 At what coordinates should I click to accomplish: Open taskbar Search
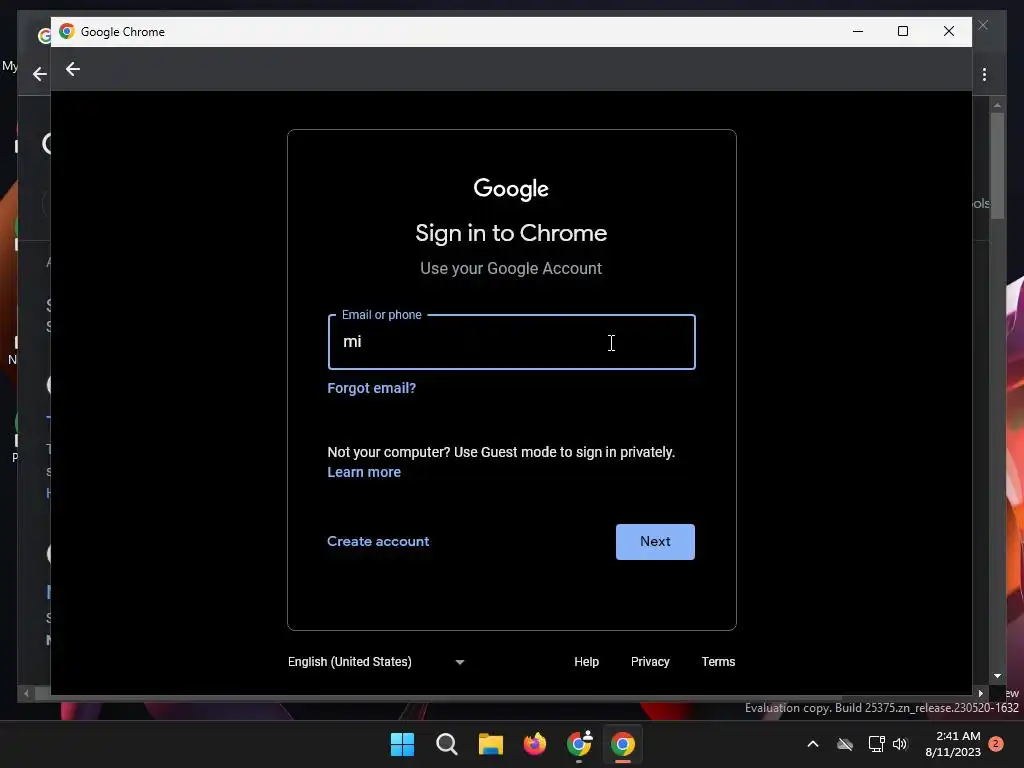coord(447,744)
